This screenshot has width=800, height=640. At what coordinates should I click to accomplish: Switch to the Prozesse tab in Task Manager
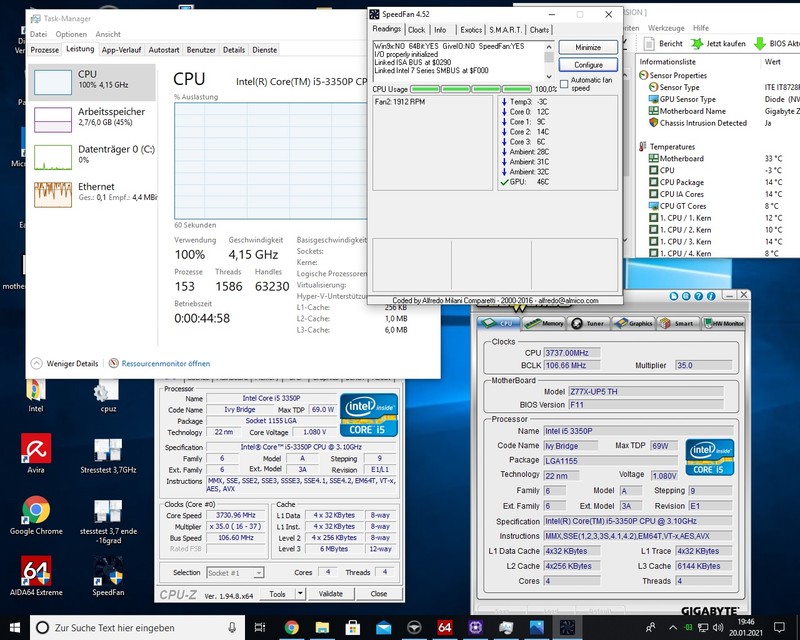[x=45, y=50]
